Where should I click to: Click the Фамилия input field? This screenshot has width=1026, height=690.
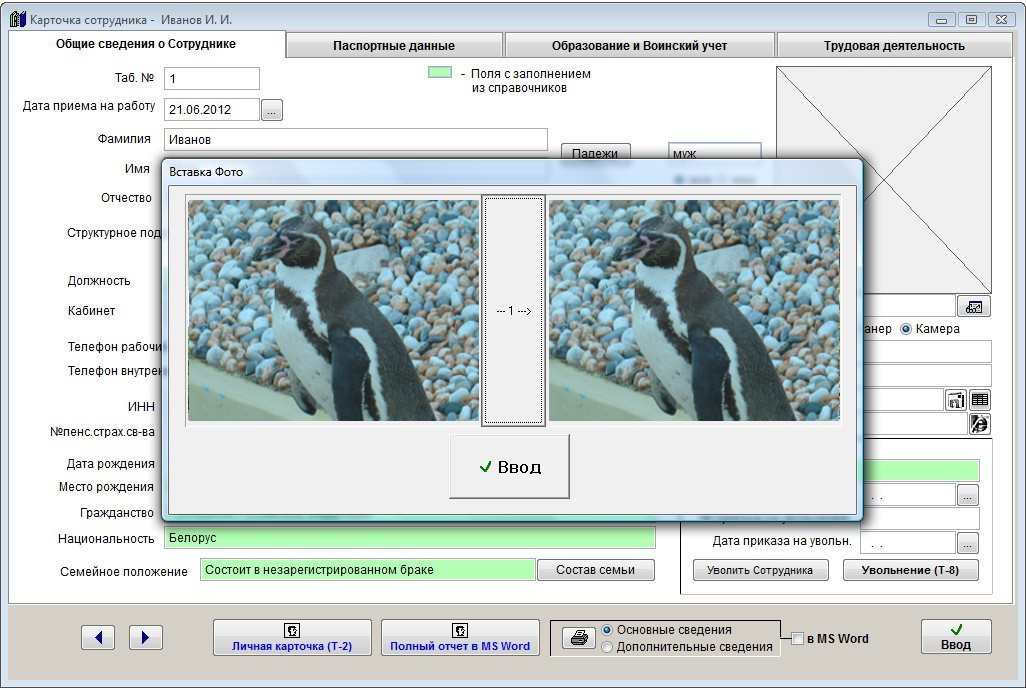pyautogui.click(x=356, y=140)
